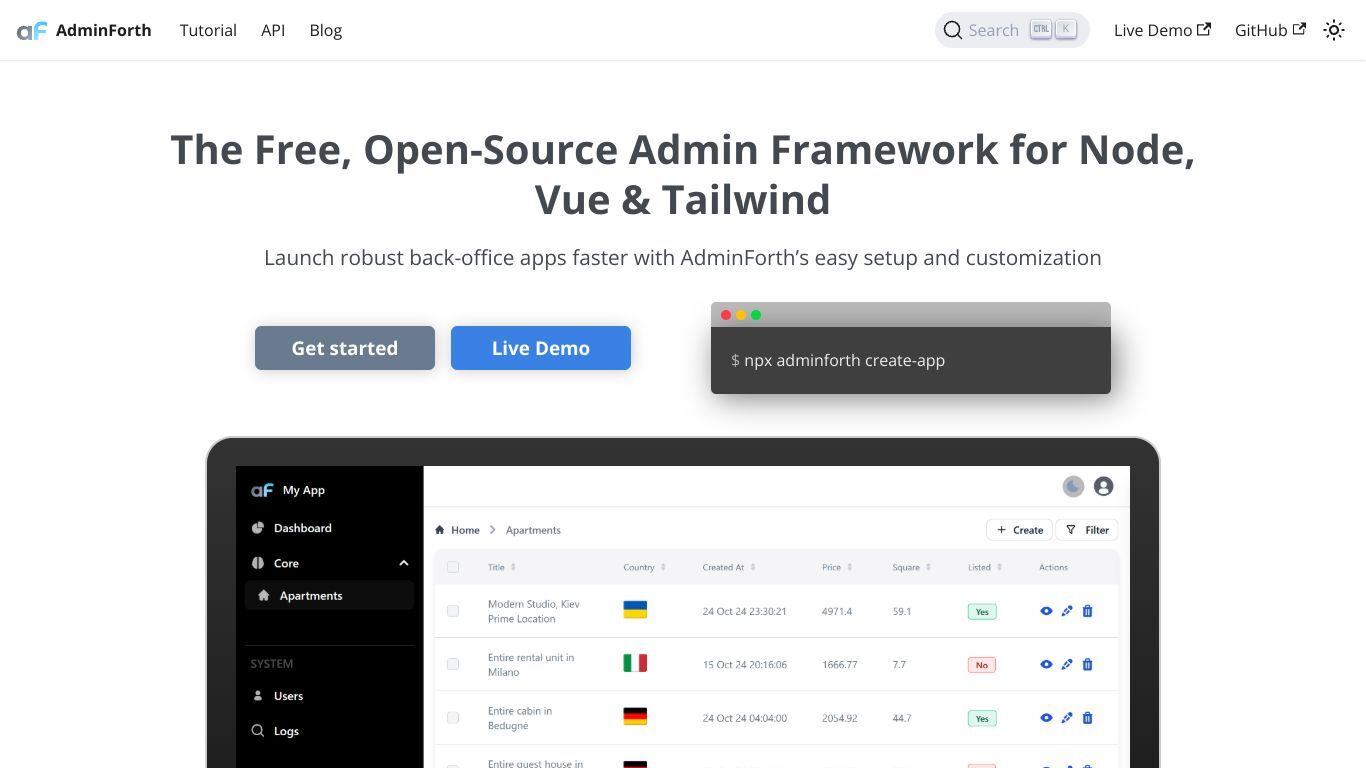Click the Create button in demo

coord(1020,530)
